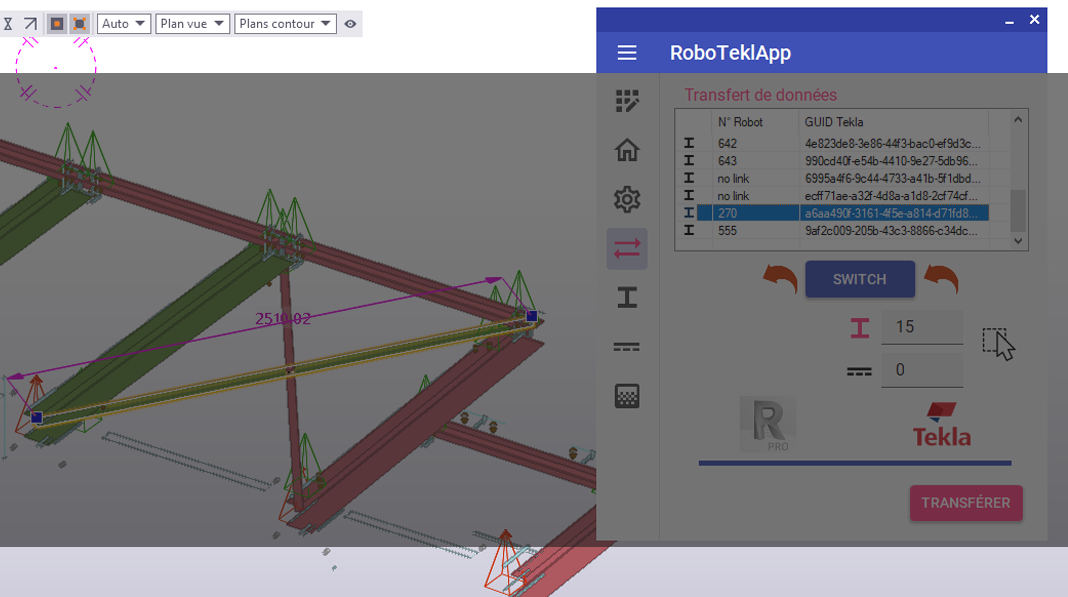Go to the home sidebar icon

[627, 150]
